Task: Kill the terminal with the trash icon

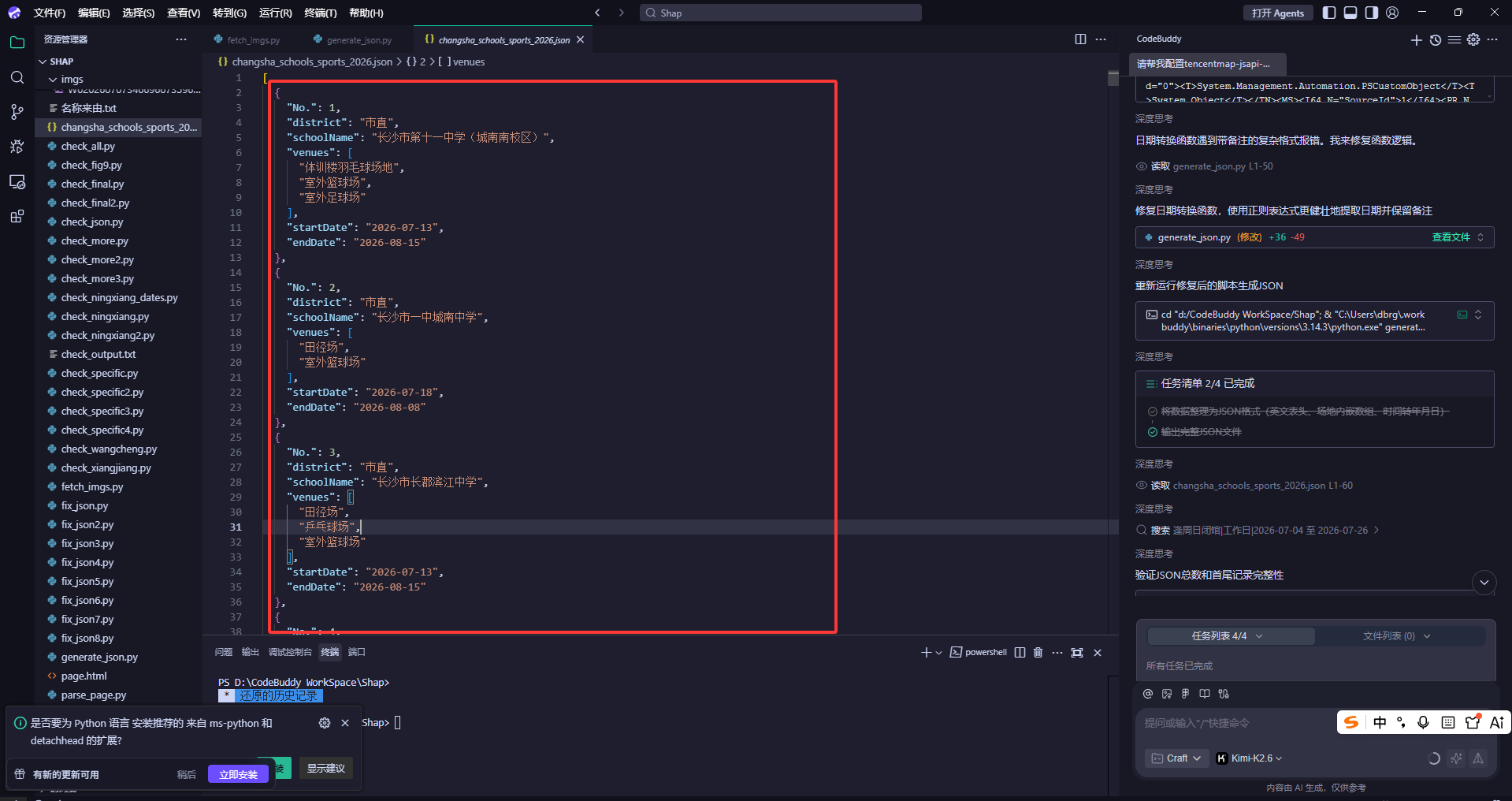Action: (1038, 652)
